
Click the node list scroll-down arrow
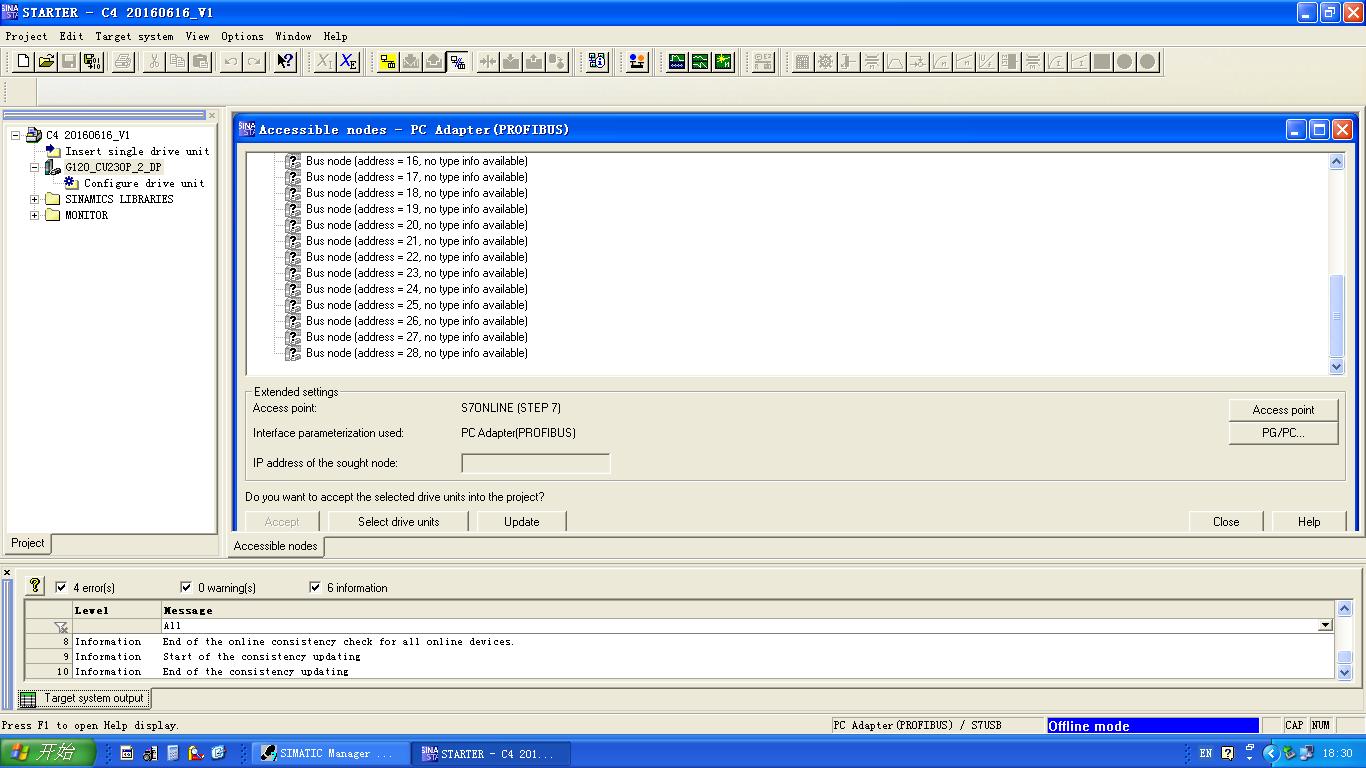coord(1337,367)
